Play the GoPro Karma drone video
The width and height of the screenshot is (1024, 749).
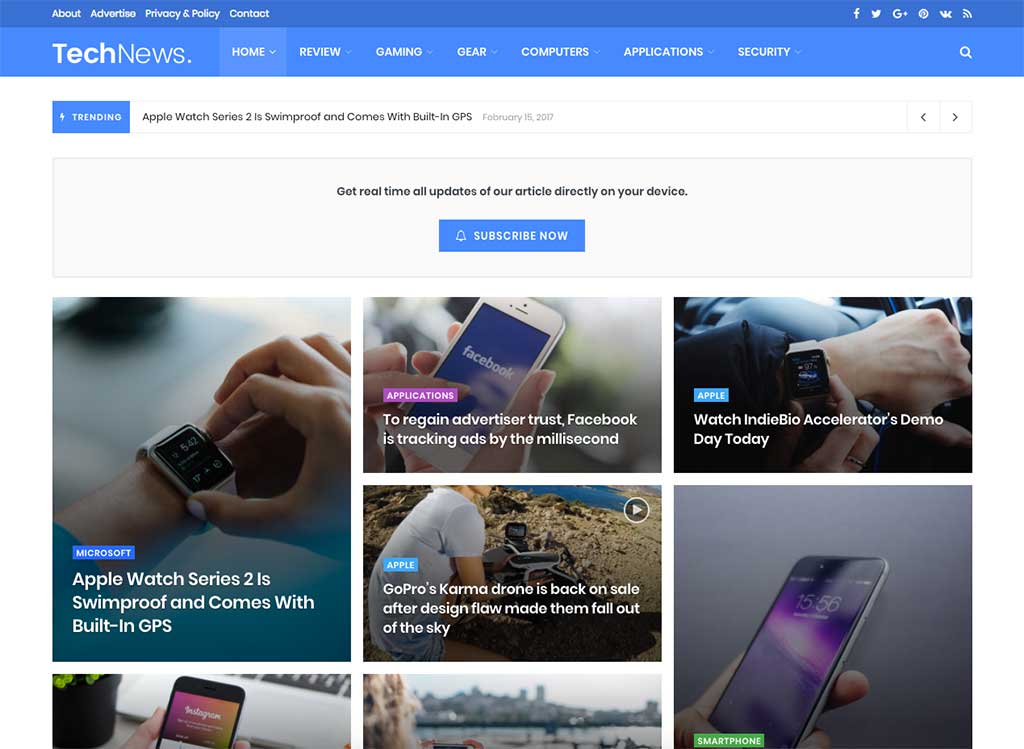point(636,510)
